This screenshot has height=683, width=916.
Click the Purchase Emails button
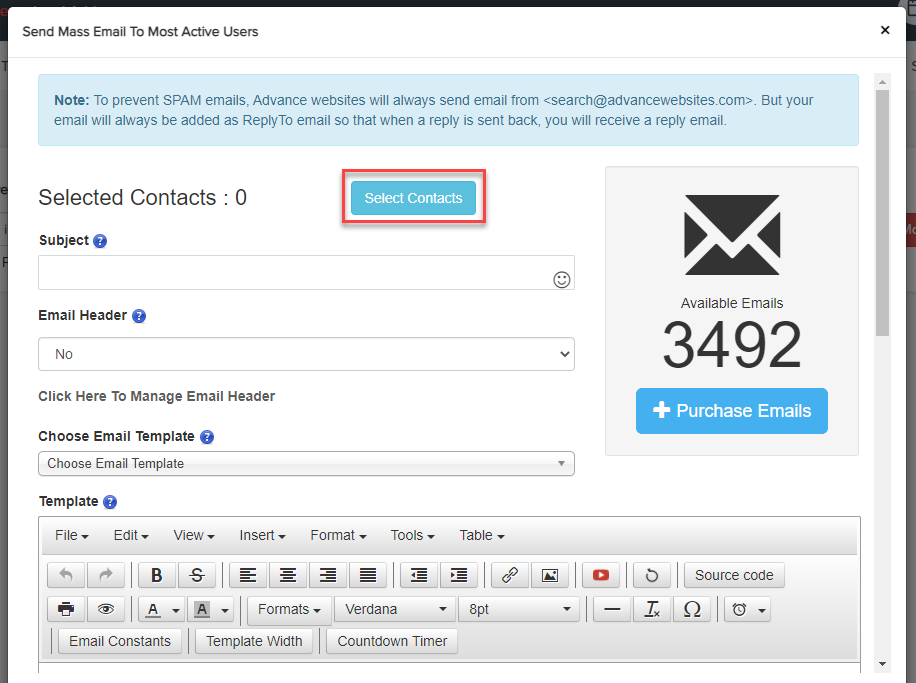tap(731, 411)
